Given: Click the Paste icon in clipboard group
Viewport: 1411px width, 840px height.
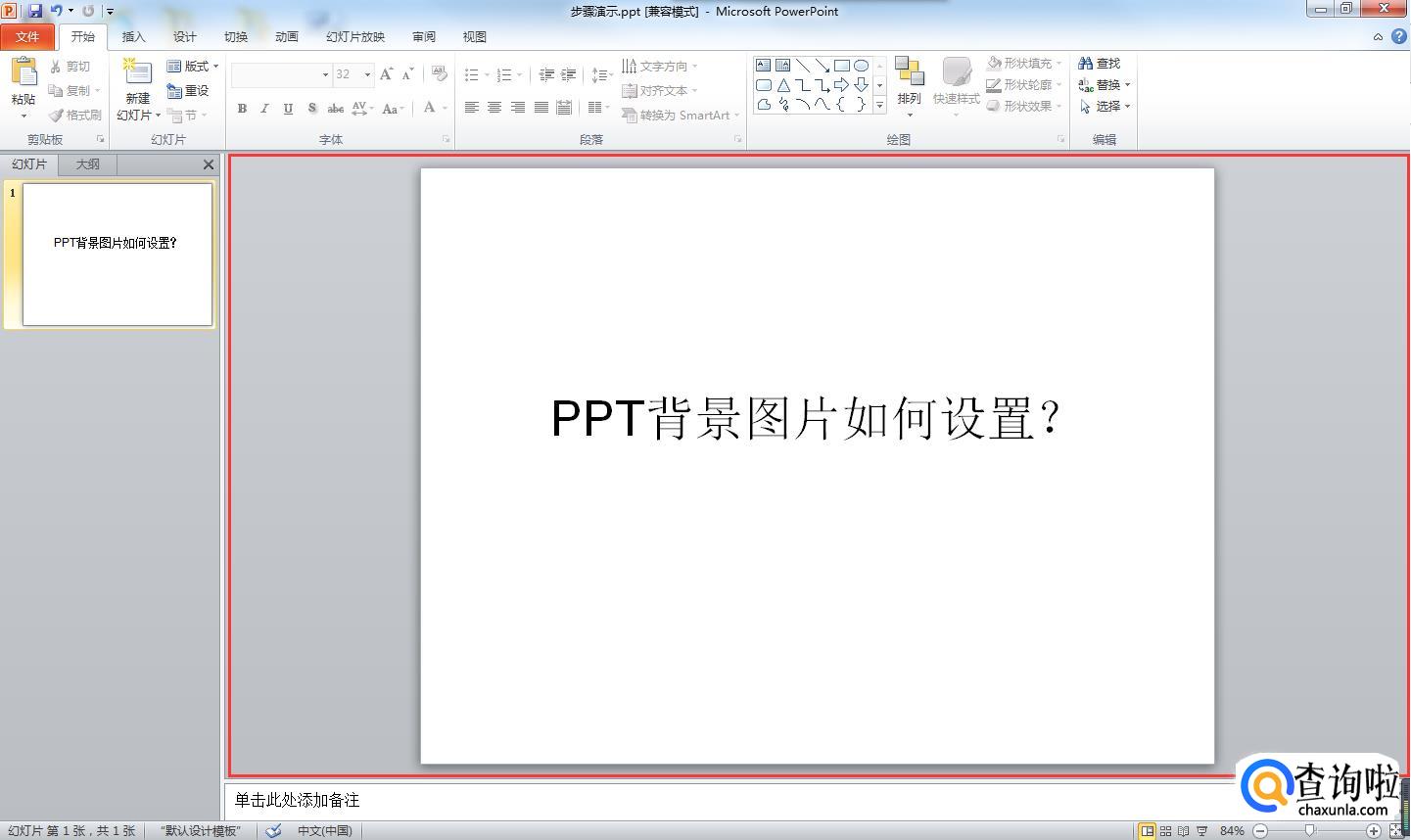Looking at the screenshot, I should [24, 73].
